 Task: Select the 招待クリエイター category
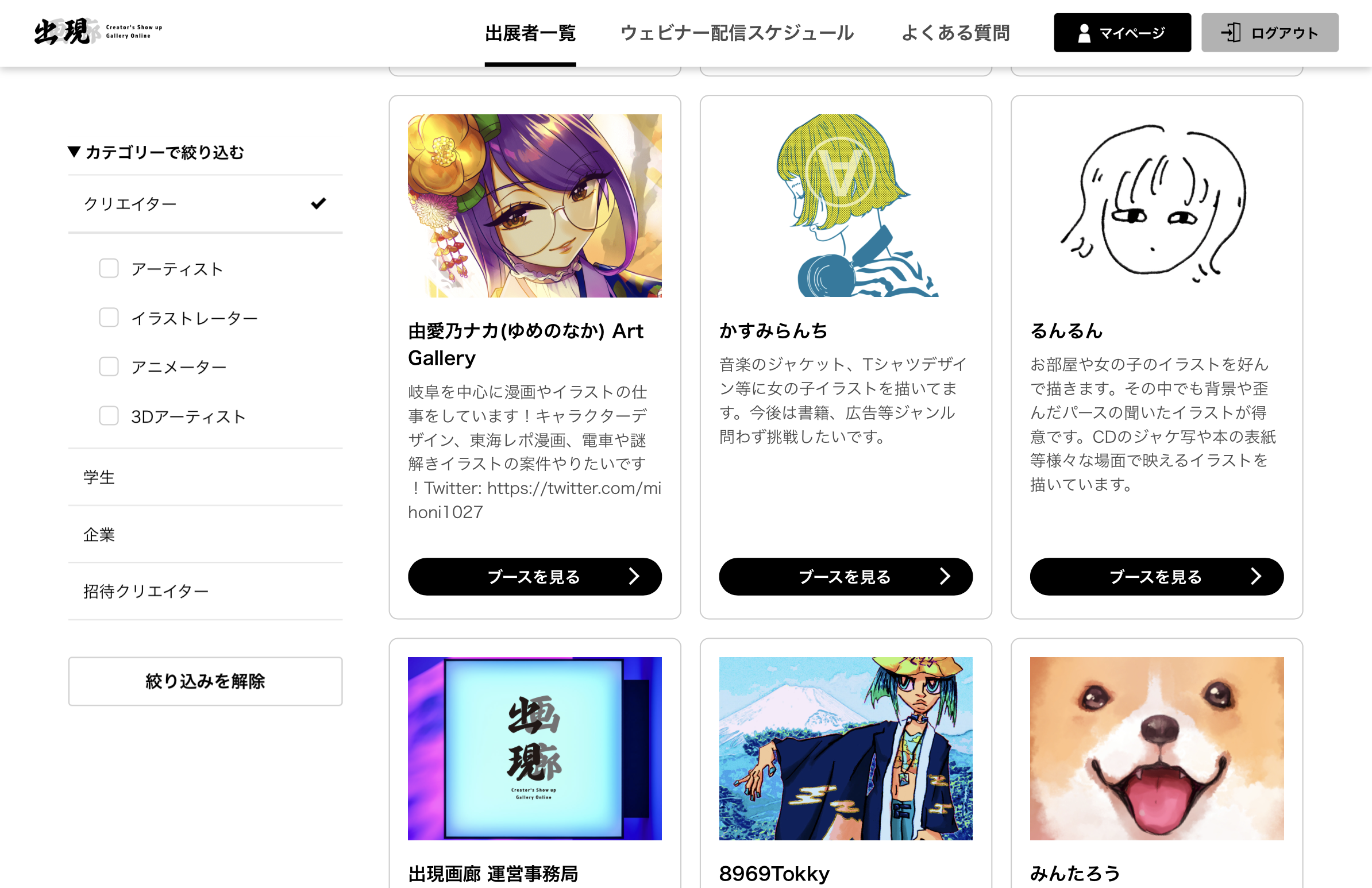pos(205,591)
